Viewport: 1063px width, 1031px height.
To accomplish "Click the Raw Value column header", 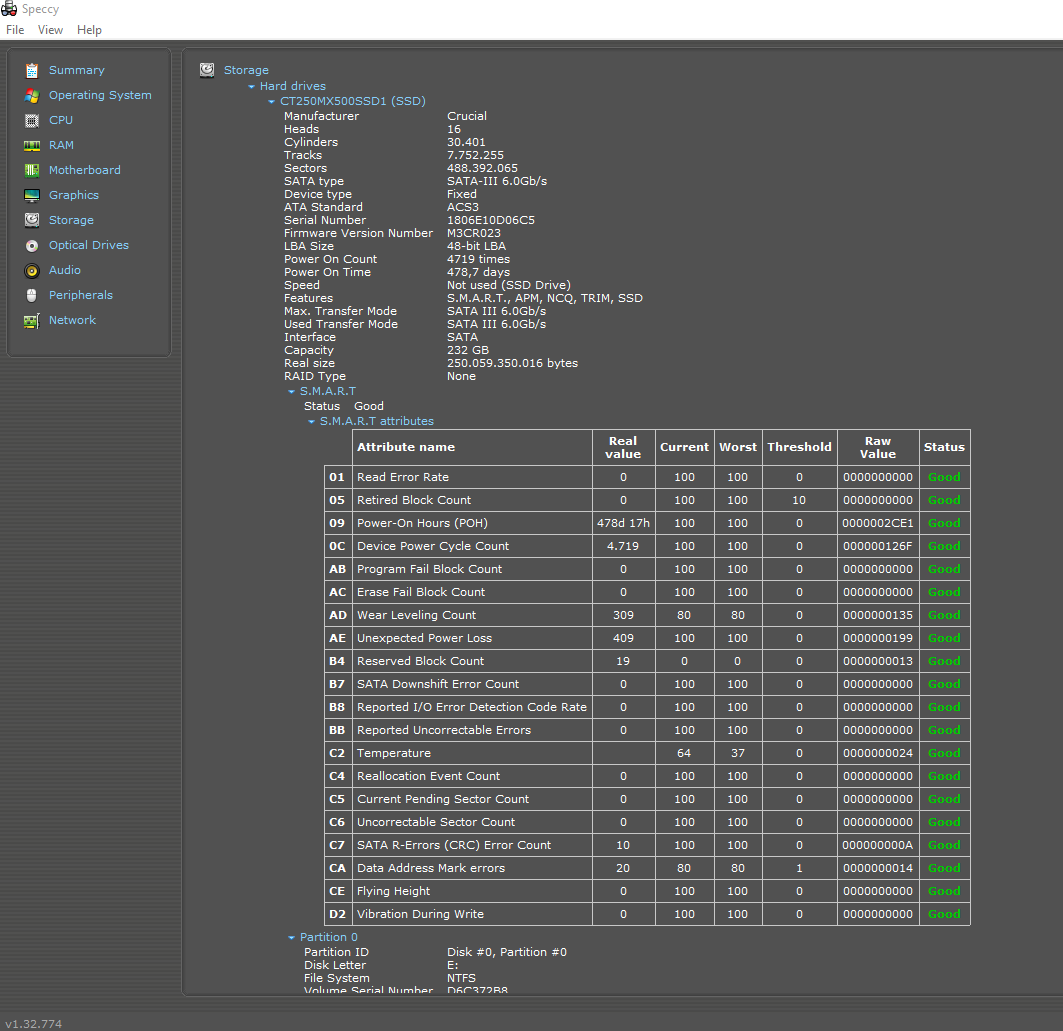I will point(878,447).
